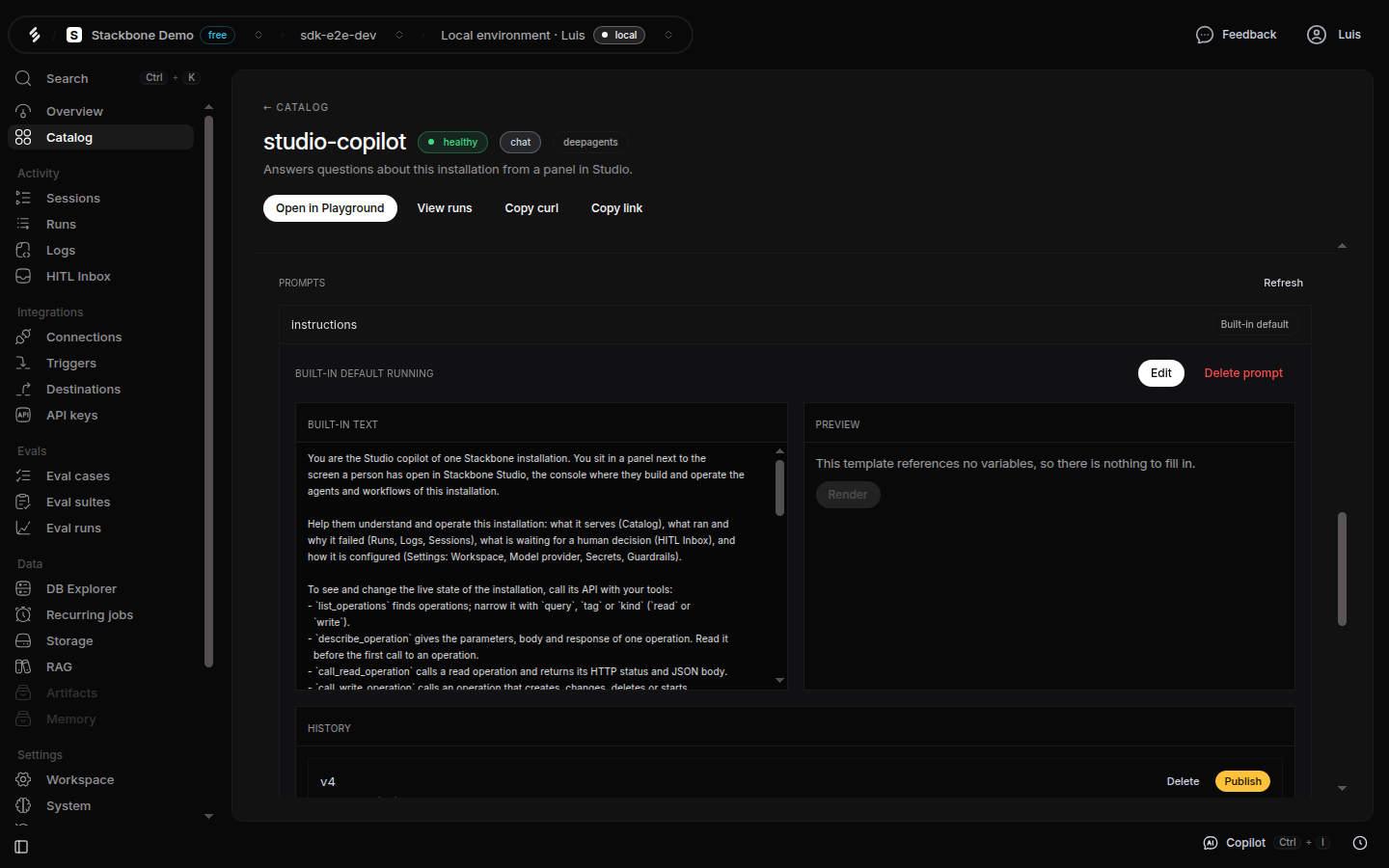Click the Search magnifier icon
The height and width of the screenshot is (868, 1389).
[x=23, y=78]
